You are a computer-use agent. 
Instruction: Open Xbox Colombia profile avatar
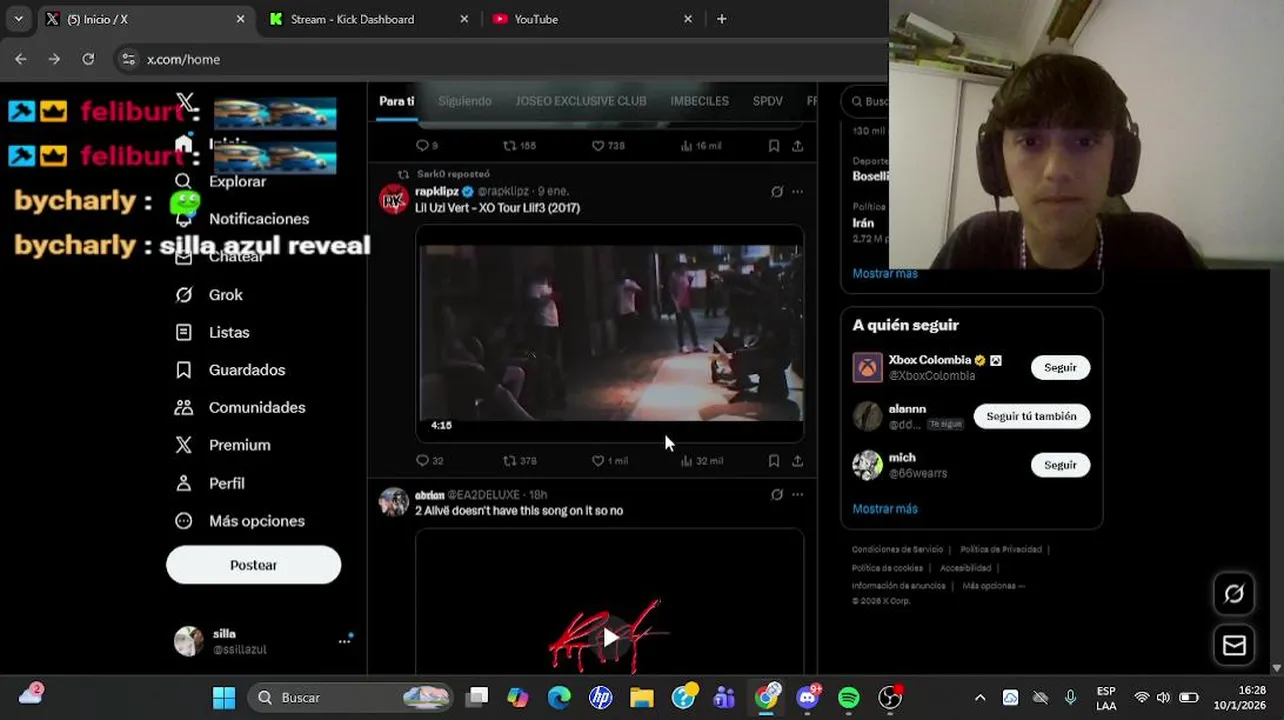pyautogui.click(x=867, y=368)
